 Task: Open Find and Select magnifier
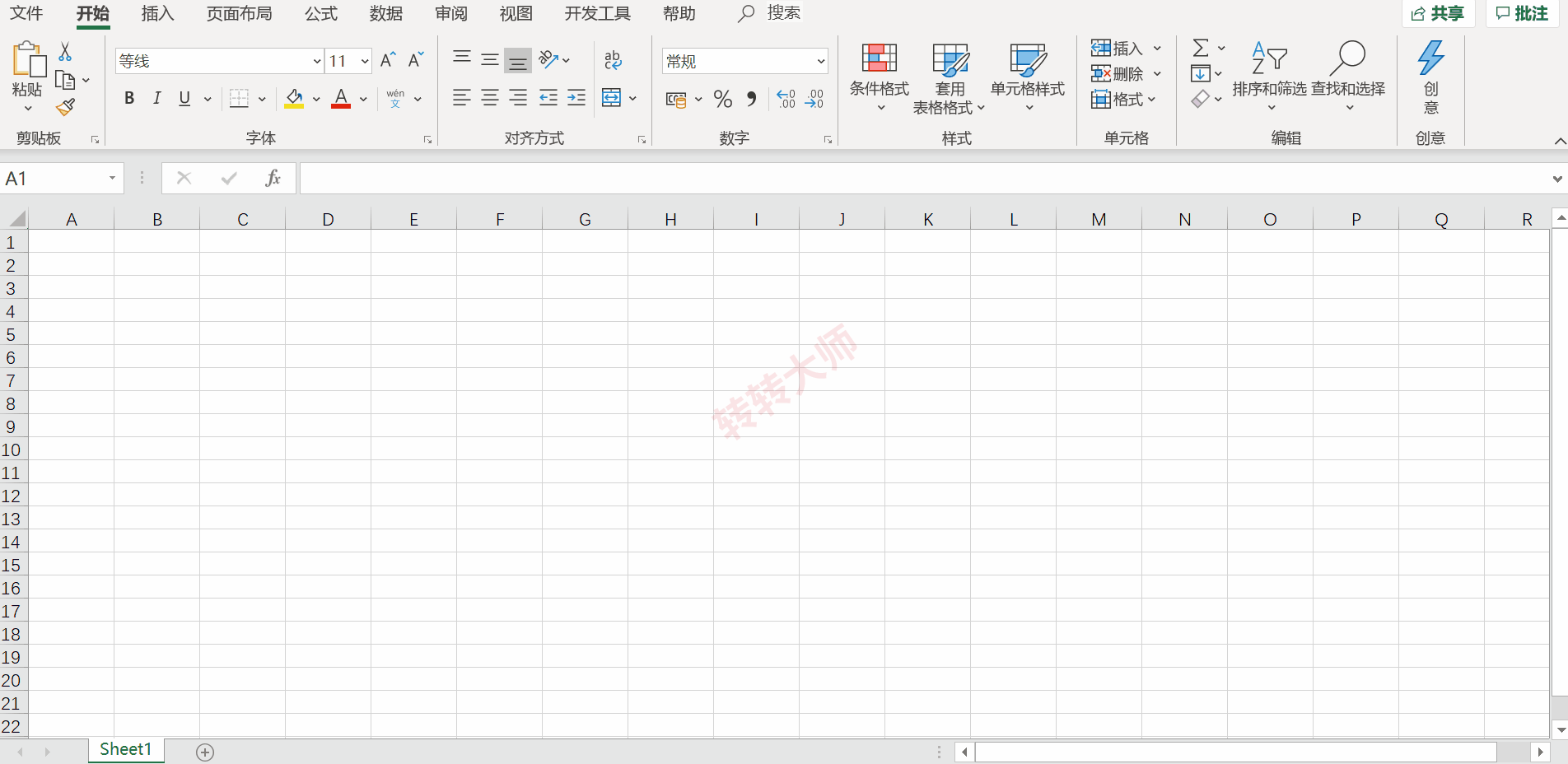point(1348,78)
